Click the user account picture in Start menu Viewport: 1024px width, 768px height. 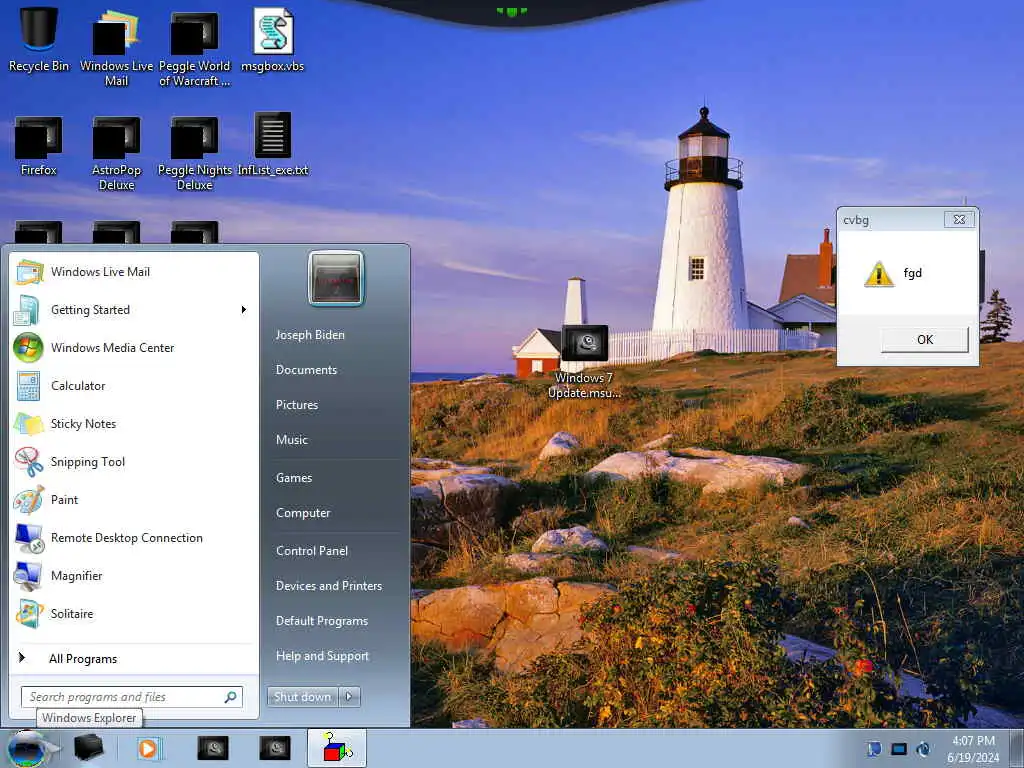336,278
